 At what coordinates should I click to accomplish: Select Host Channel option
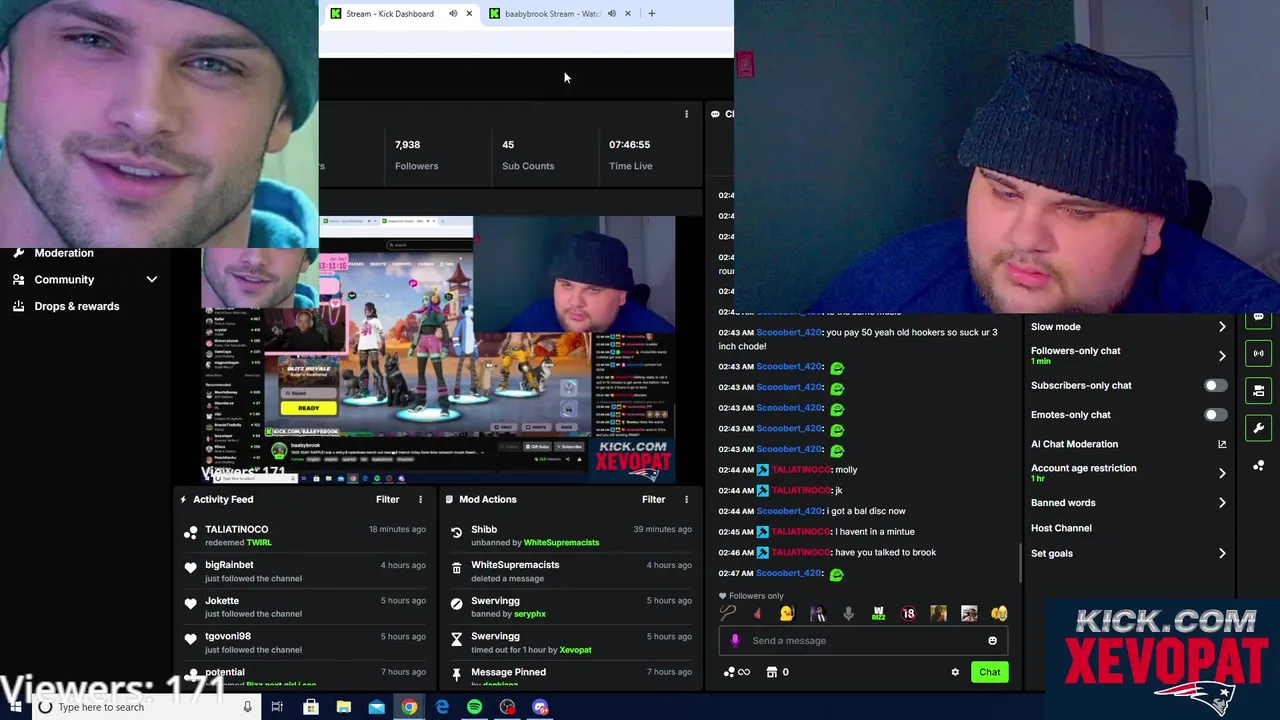[x=1061, y=528]
